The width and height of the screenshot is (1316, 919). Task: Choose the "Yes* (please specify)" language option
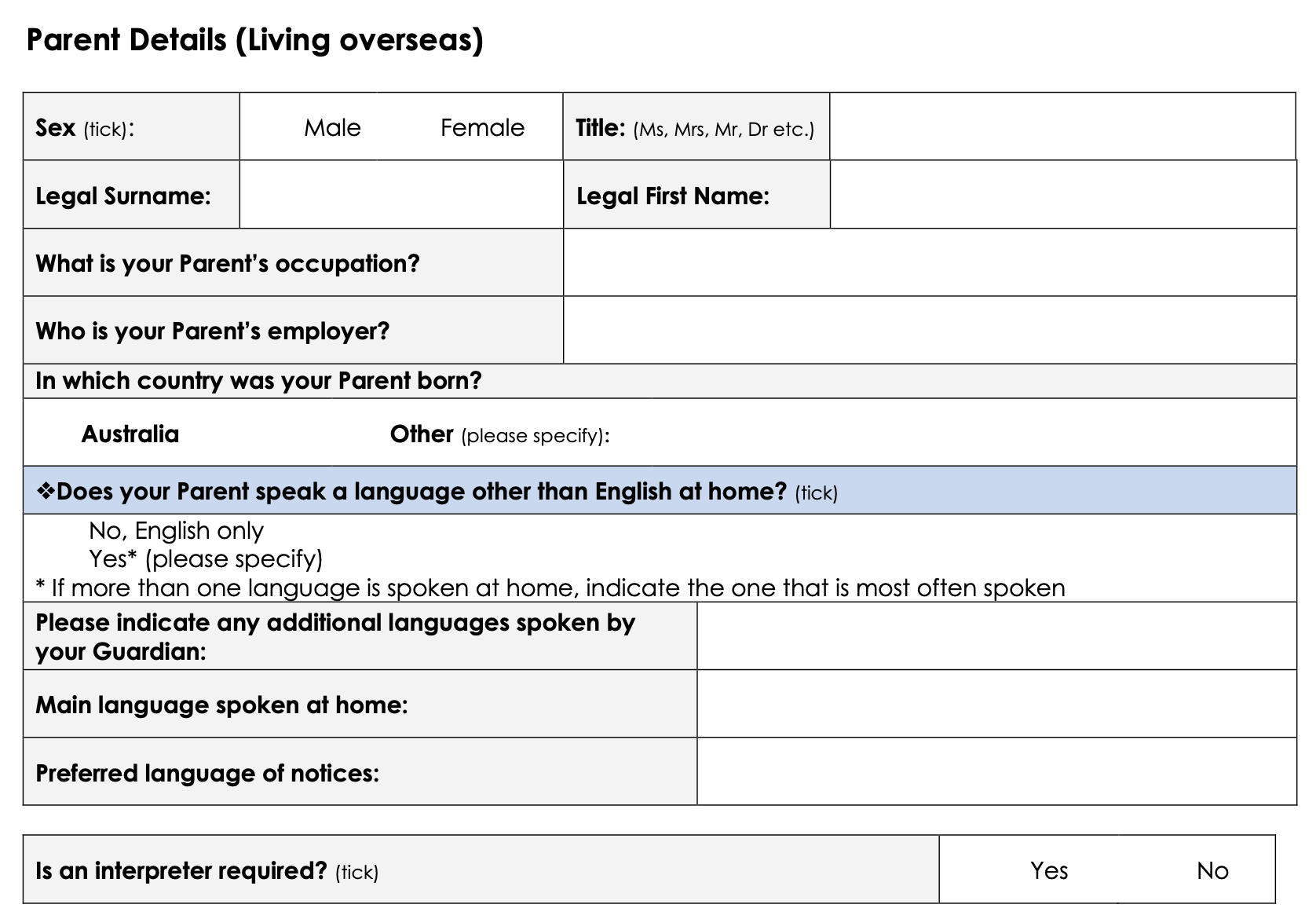coord(205,558)
